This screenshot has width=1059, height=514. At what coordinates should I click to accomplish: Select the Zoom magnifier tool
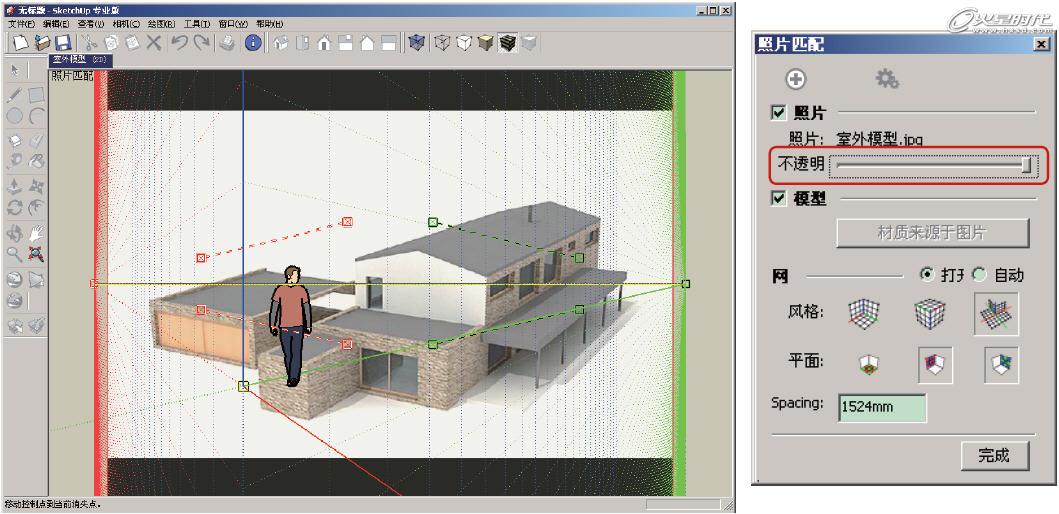[14, 255]
